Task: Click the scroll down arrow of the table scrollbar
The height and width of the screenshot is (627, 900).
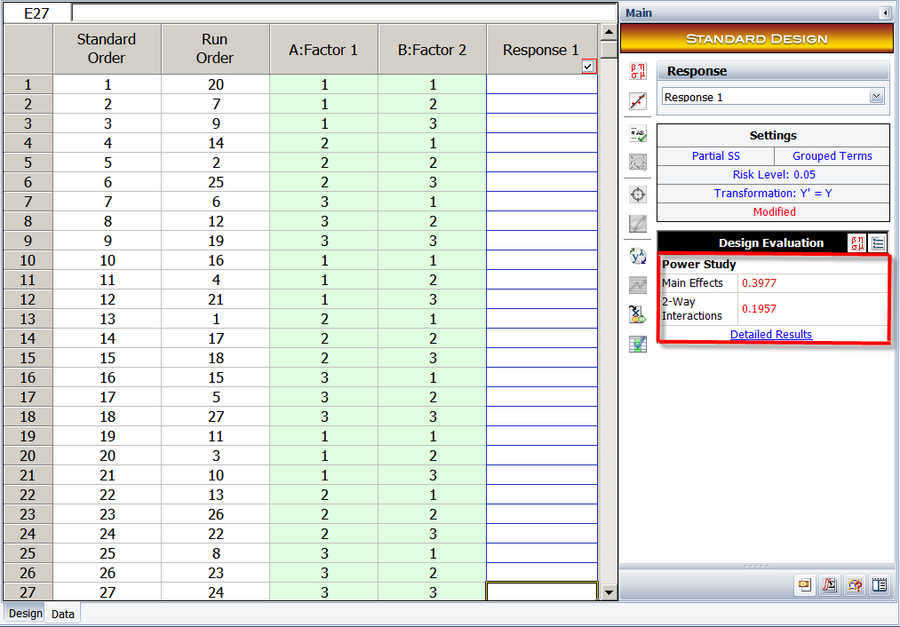Action: coord(609,593)
